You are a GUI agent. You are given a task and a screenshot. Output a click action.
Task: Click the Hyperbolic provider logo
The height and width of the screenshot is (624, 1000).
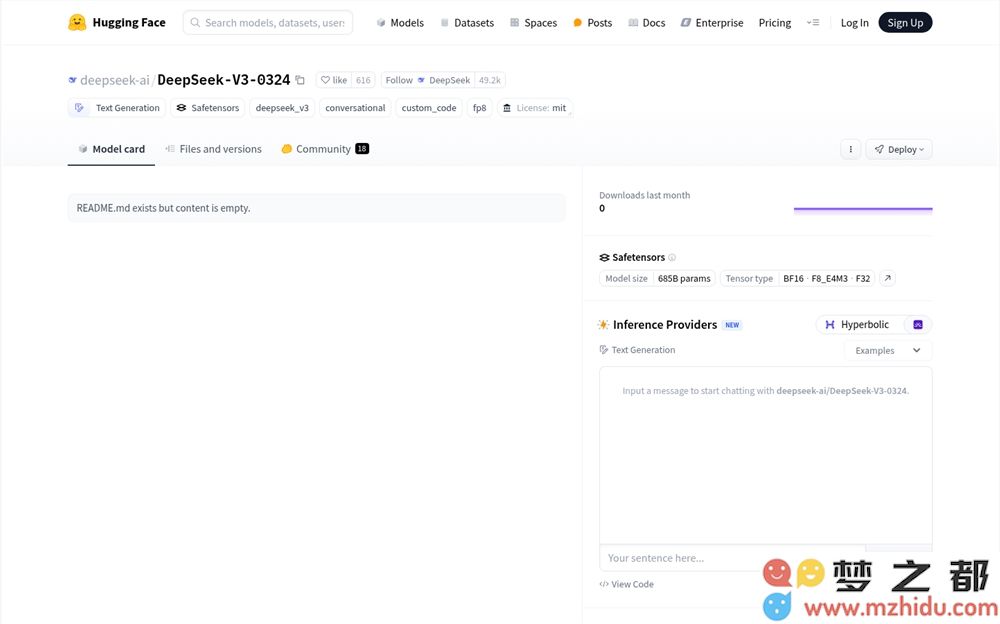pyautogui.click(x=830, y=325)
